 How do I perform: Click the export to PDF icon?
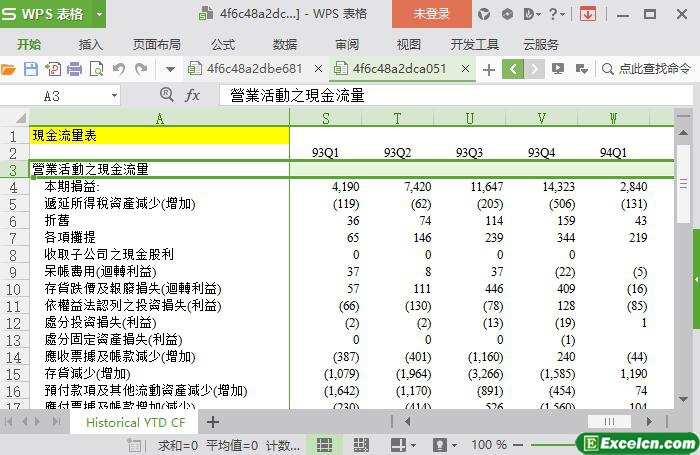(x=53, y=69)
